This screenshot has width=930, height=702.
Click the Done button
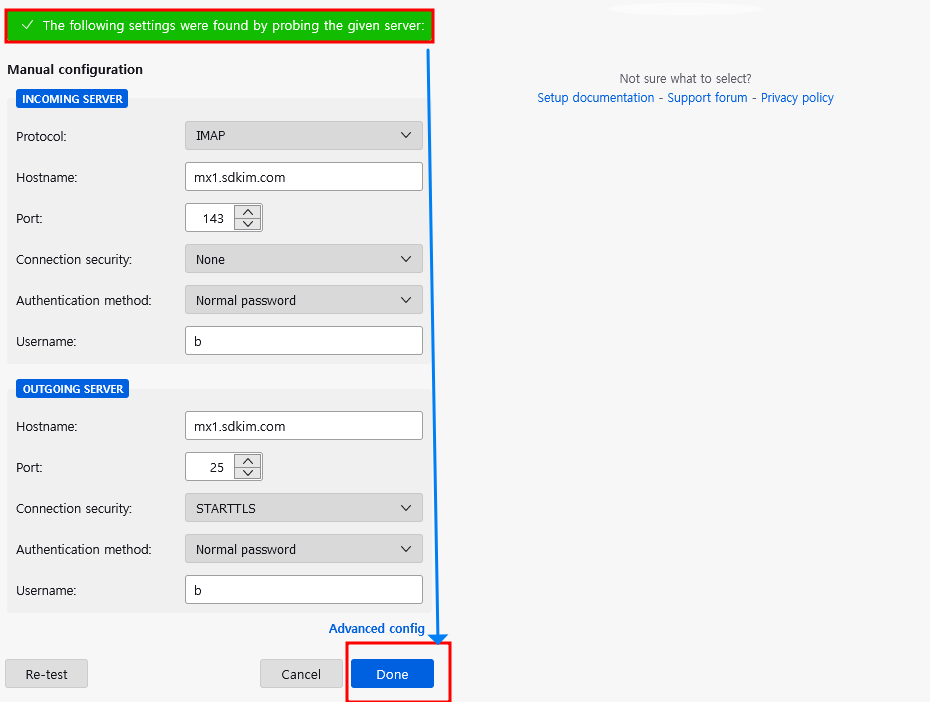[392, 674]
